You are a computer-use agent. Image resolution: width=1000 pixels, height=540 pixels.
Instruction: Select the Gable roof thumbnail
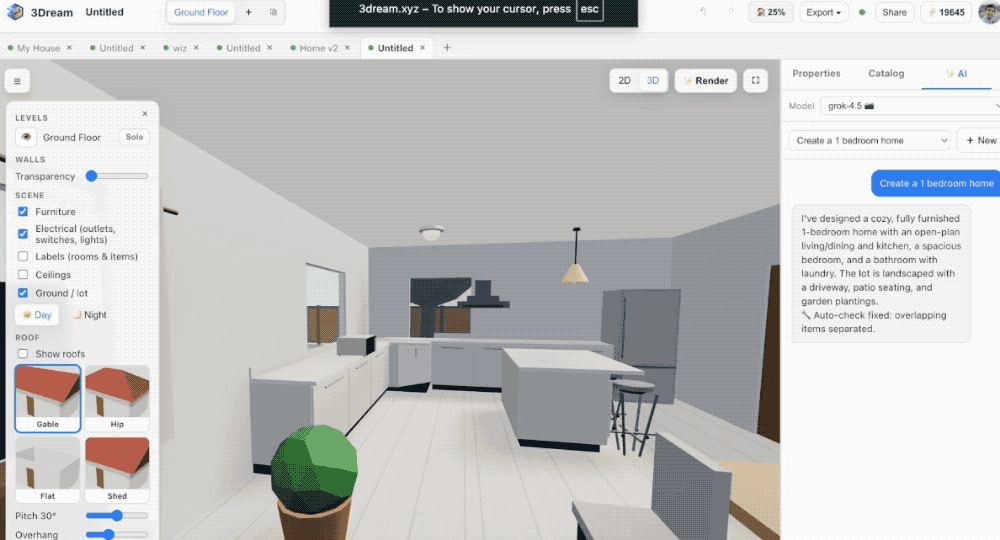tap(48, 398)
